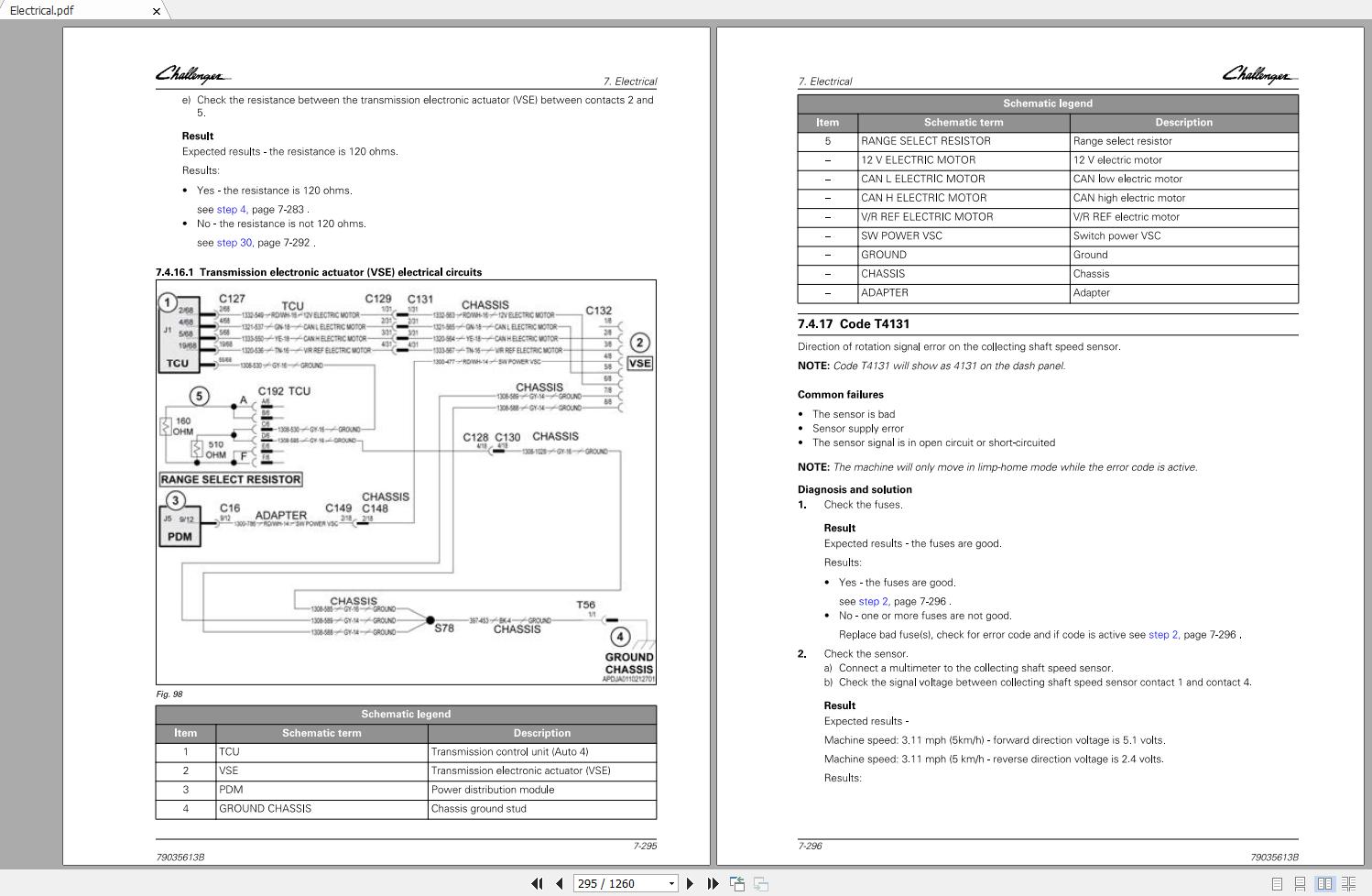Close the Electrical.pdf tab
The width and height of the screenshot is (1372, 896).
click(156, 11)
